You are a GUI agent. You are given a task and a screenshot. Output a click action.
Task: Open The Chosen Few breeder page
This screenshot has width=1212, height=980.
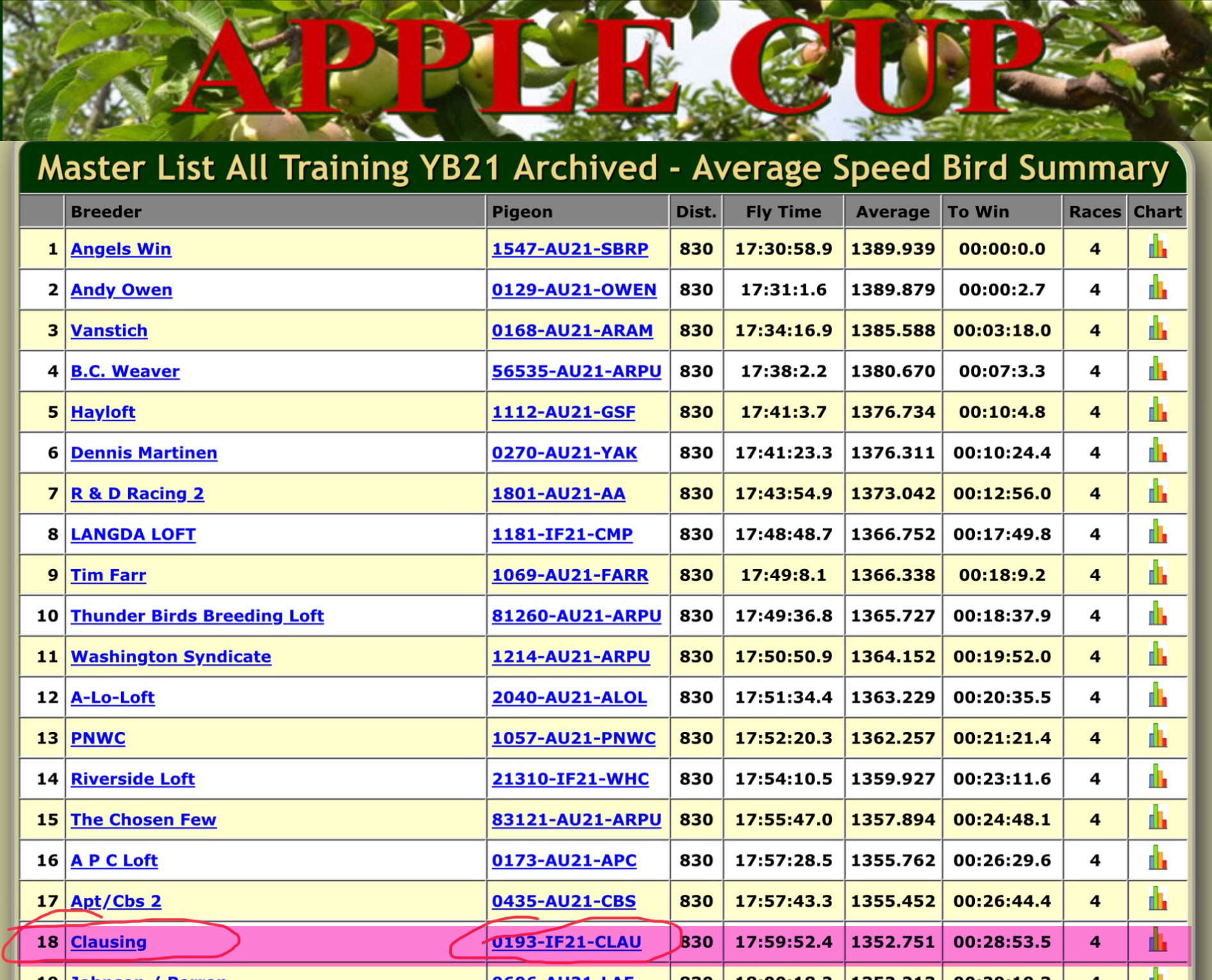pyautogui.click(x=144, y=820)
